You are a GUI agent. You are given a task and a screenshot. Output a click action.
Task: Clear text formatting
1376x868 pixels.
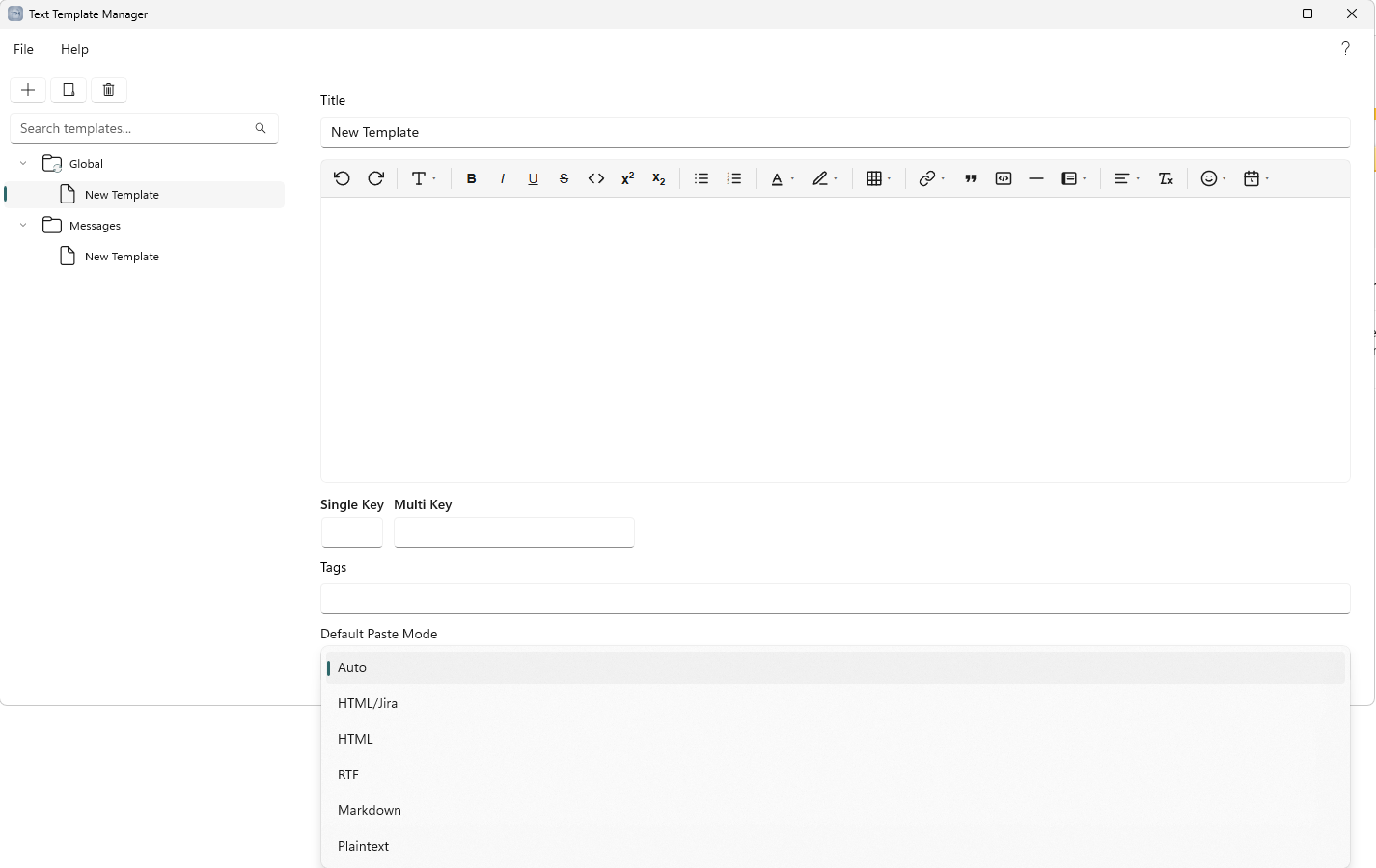click(x=1166, y=178)
